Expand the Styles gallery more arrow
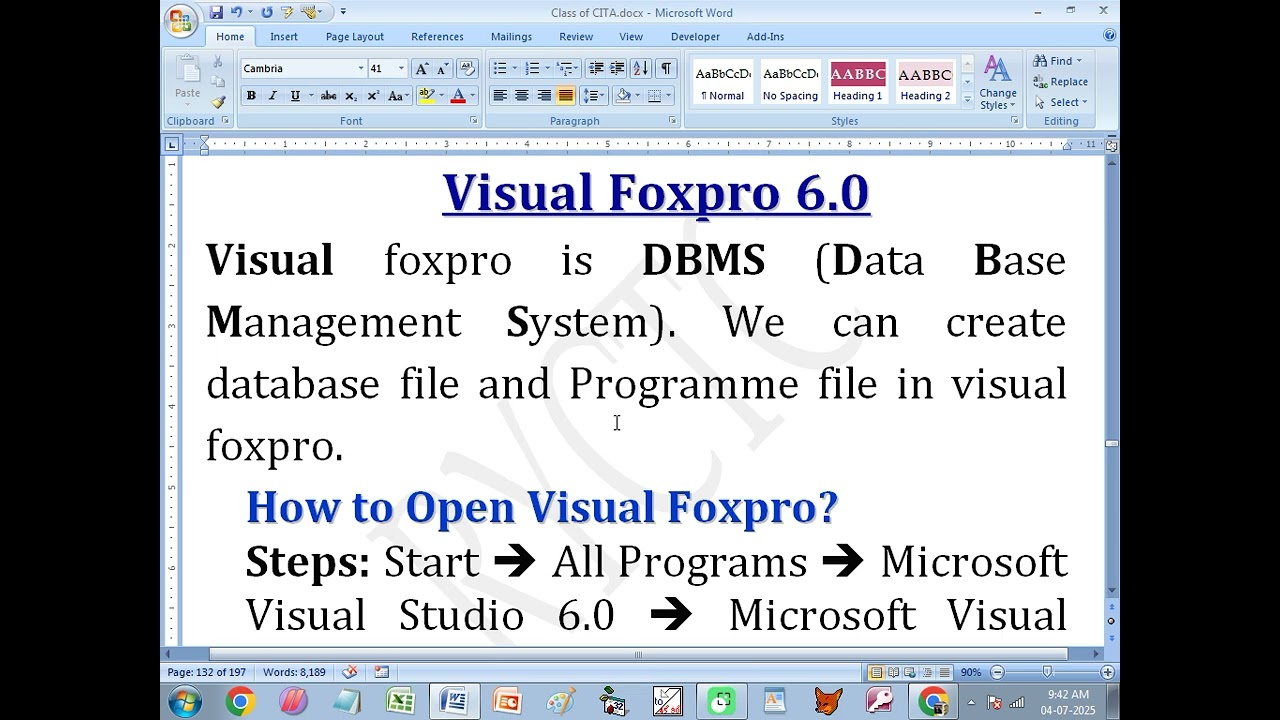 pyautogui.click(x=967, y=99)
